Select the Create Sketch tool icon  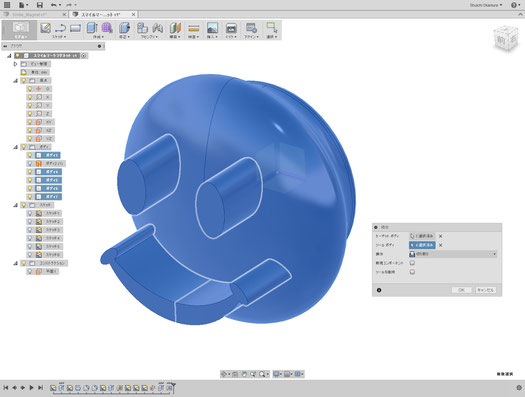tap(45, 28)
